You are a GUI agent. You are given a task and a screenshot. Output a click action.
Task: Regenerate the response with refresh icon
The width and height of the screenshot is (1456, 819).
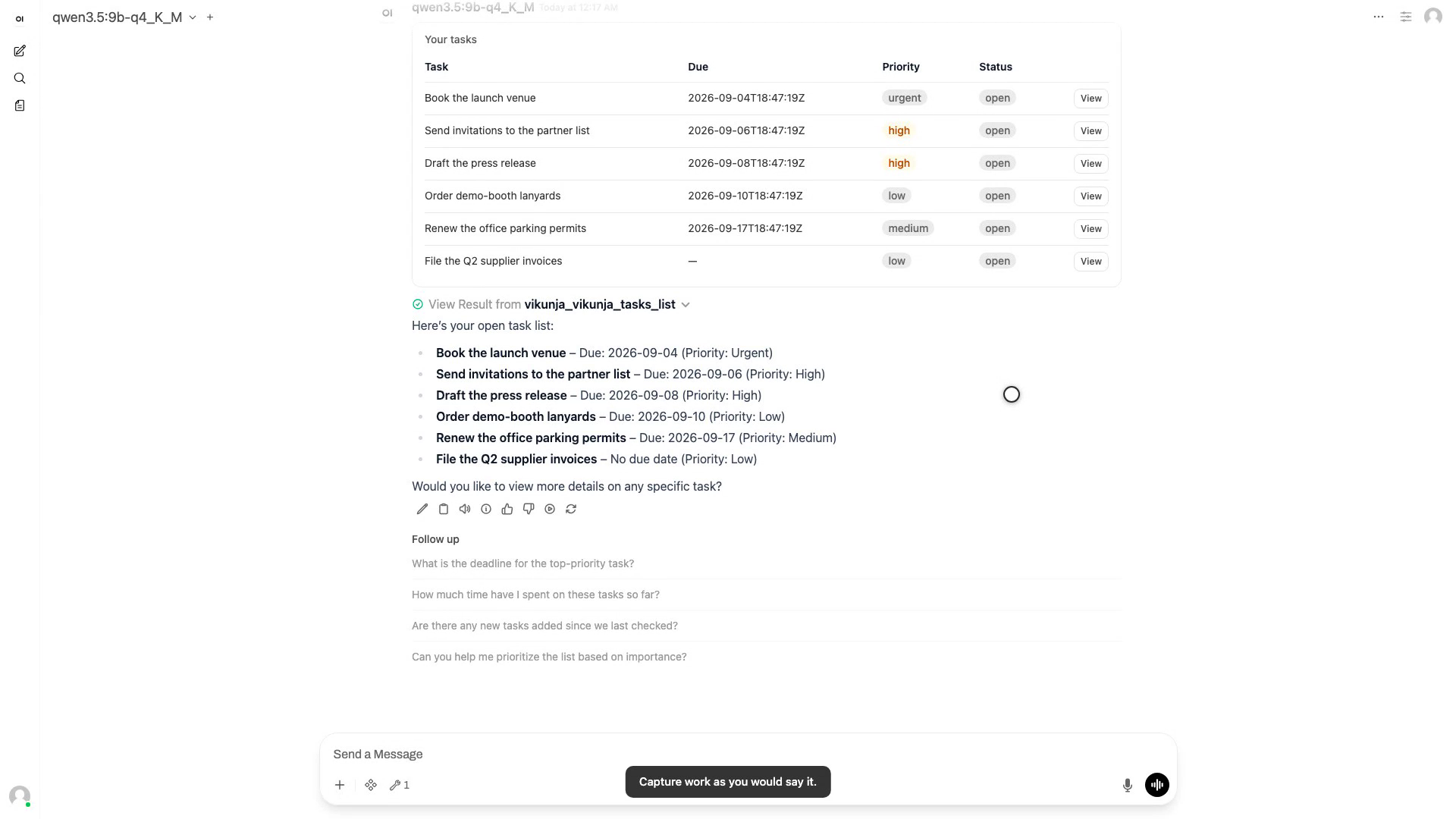(x=571, y=509)
